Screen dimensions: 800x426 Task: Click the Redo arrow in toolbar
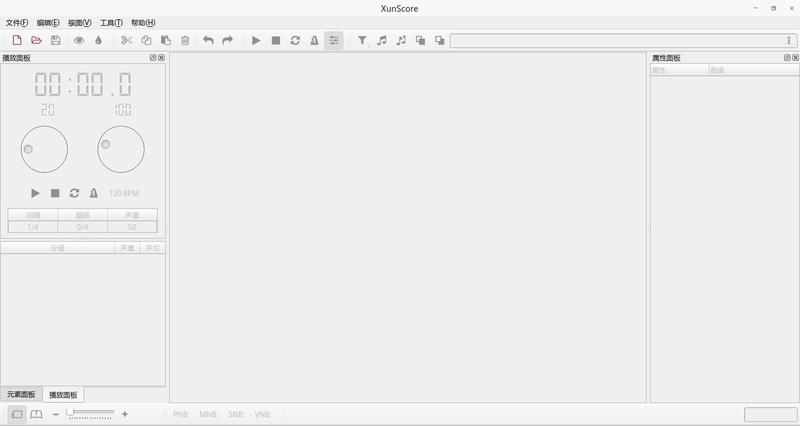click(227, 41)
